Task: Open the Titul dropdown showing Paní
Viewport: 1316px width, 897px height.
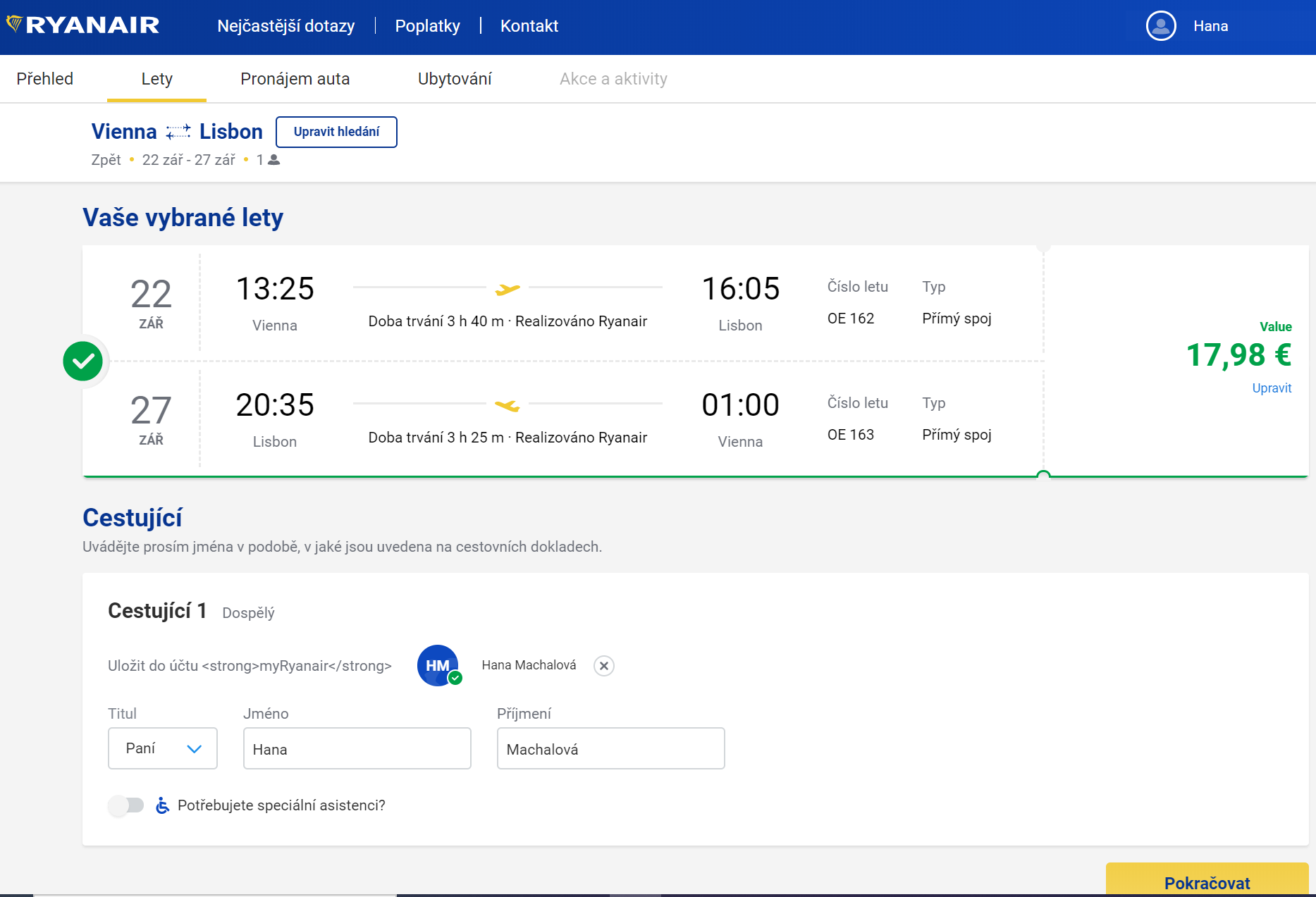Action: [x=163, y=748]
